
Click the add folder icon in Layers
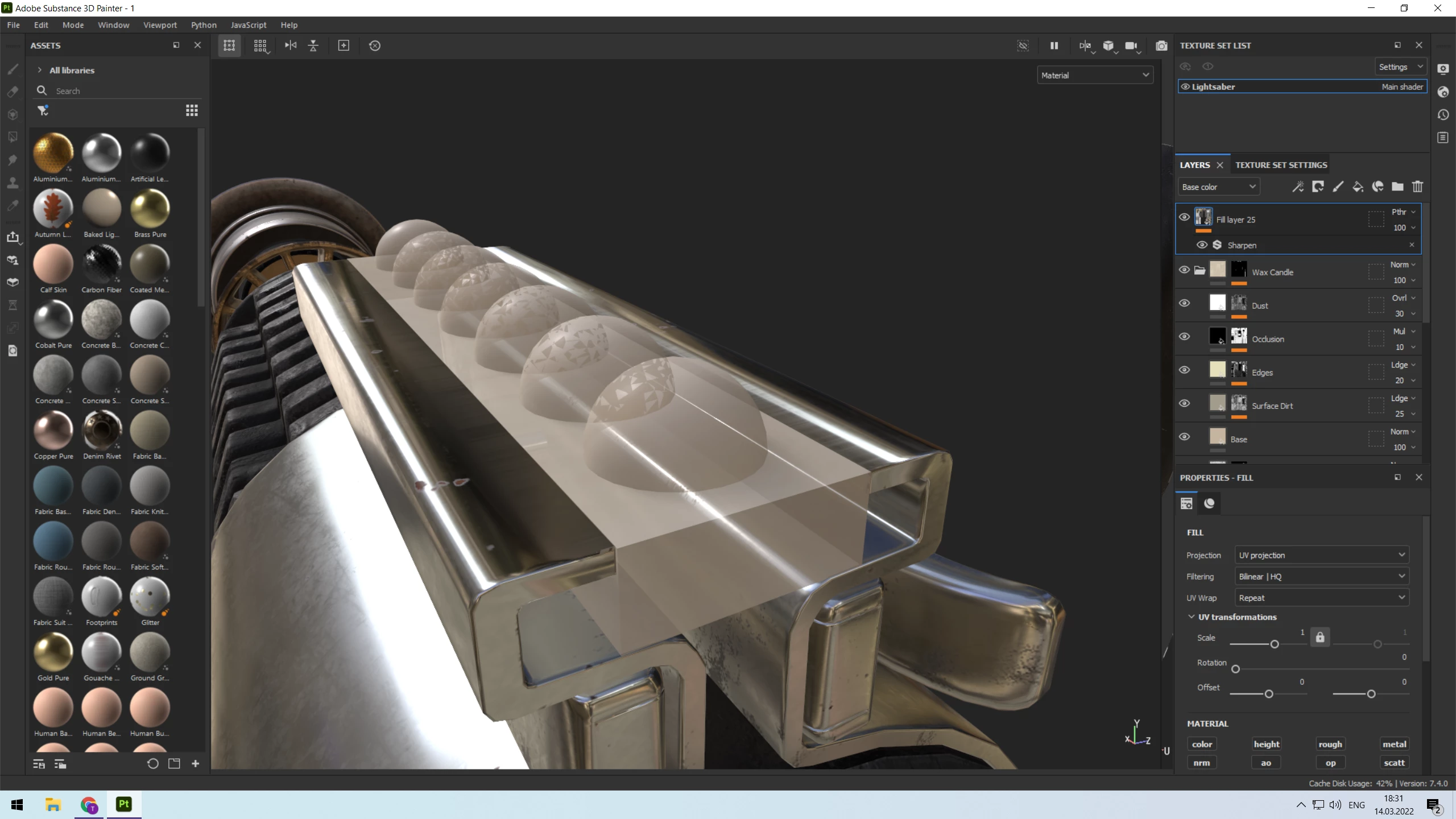(x=1397, y=187)
